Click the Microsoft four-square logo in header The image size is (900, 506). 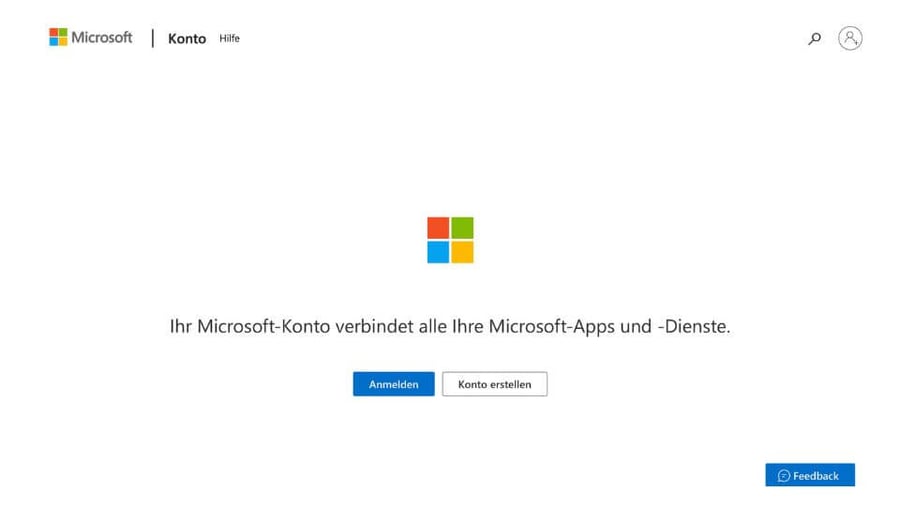tap(58, 37)
